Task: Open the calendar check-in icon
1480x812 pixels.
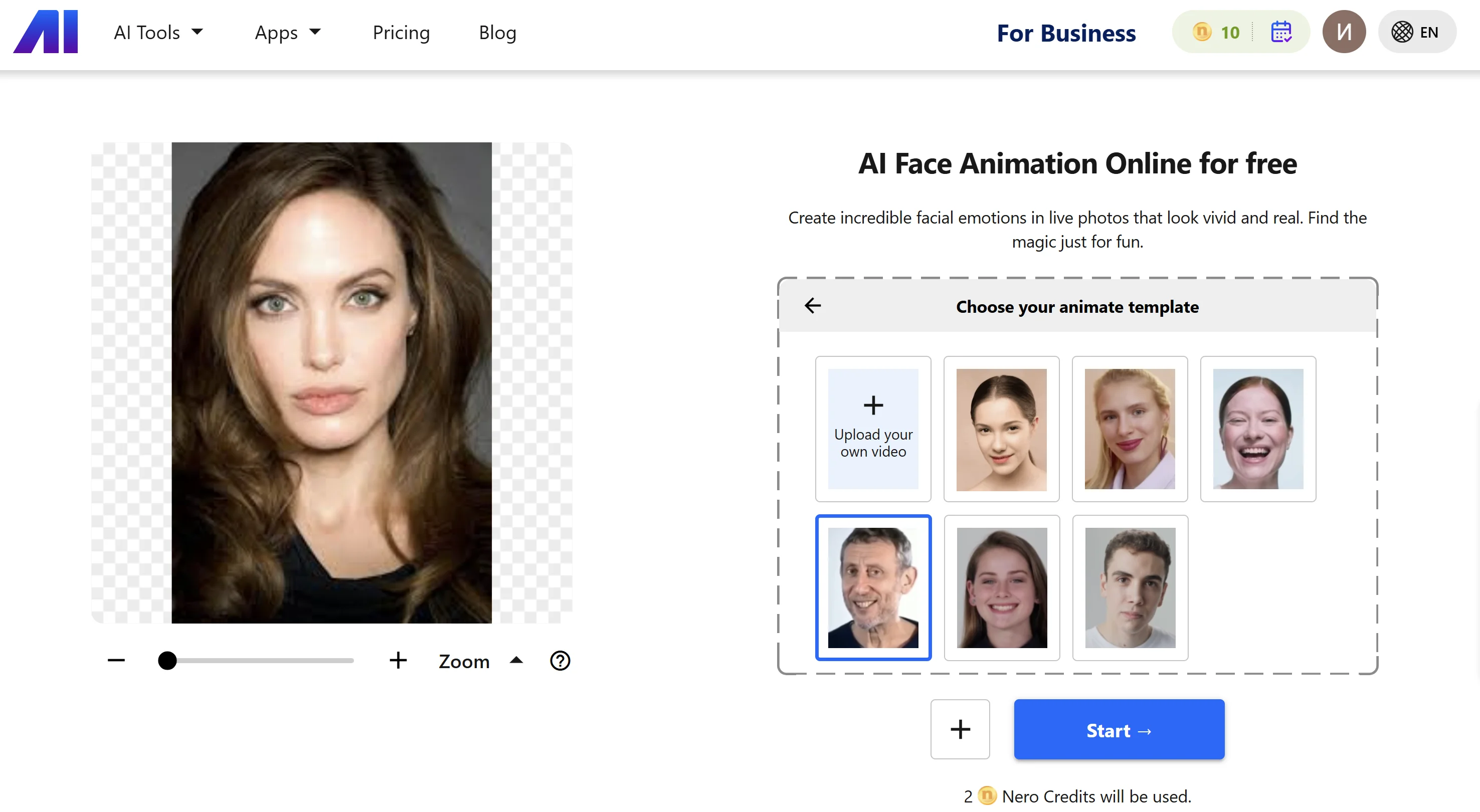Action: coord(1280,32)
